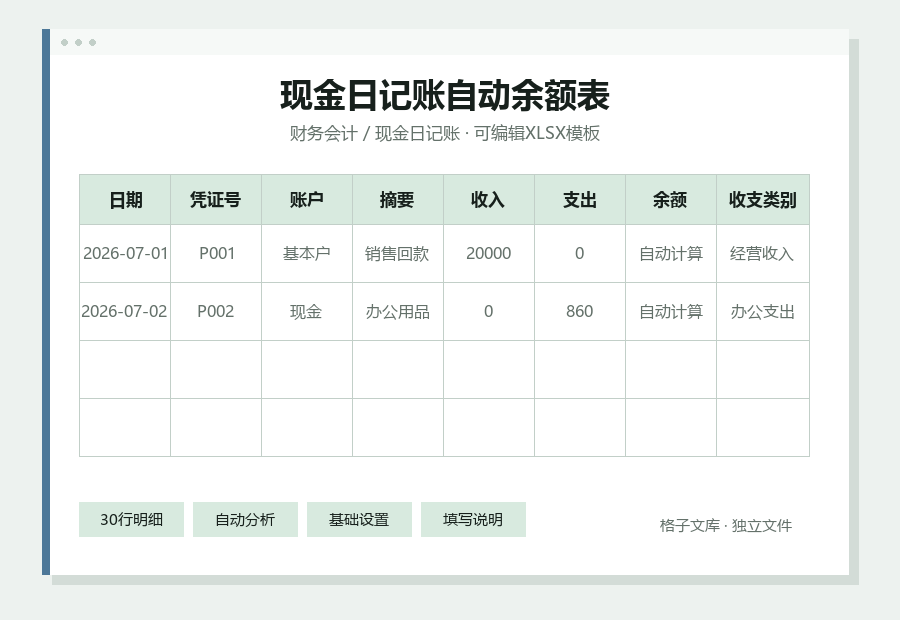Select the 基本户 account cell
The width and height of the screenshot is (900, 620).
point(307,253)
